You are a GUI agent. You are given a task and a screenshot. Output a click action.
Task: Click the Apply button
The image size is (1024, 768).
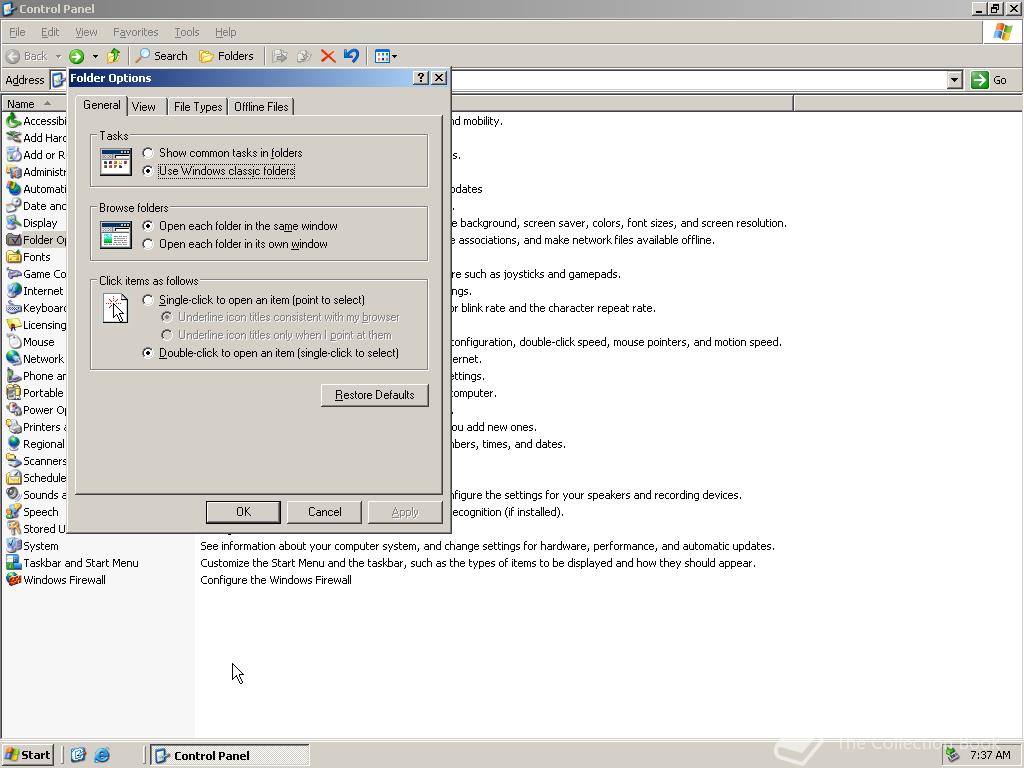pyautogui.click(x=405, y=512)
